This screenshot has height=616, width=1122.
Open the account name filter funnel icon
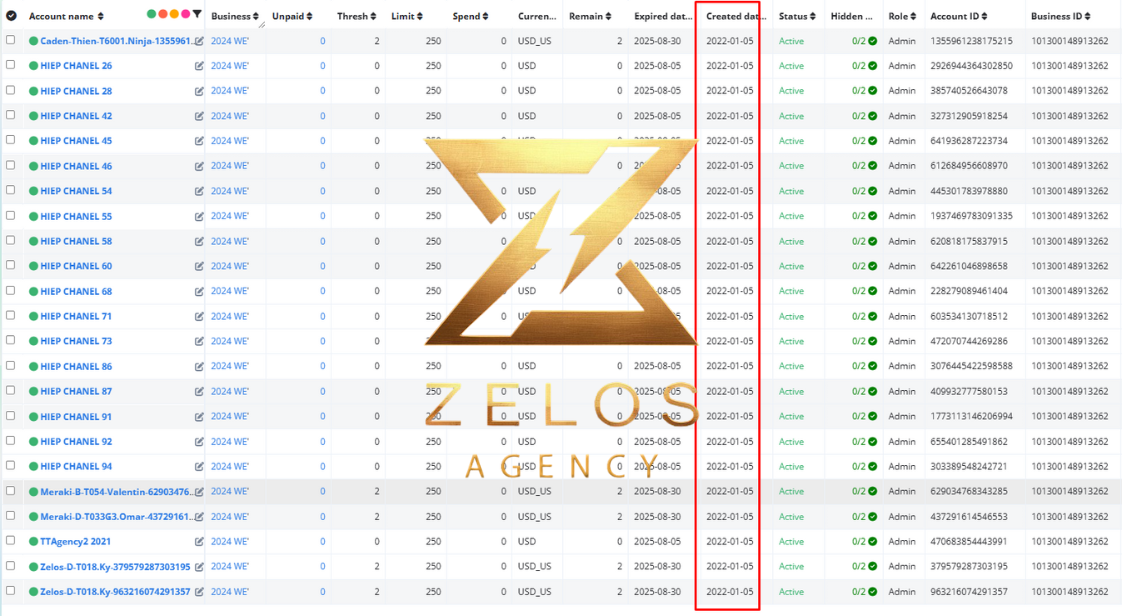(x=197, y=14)
